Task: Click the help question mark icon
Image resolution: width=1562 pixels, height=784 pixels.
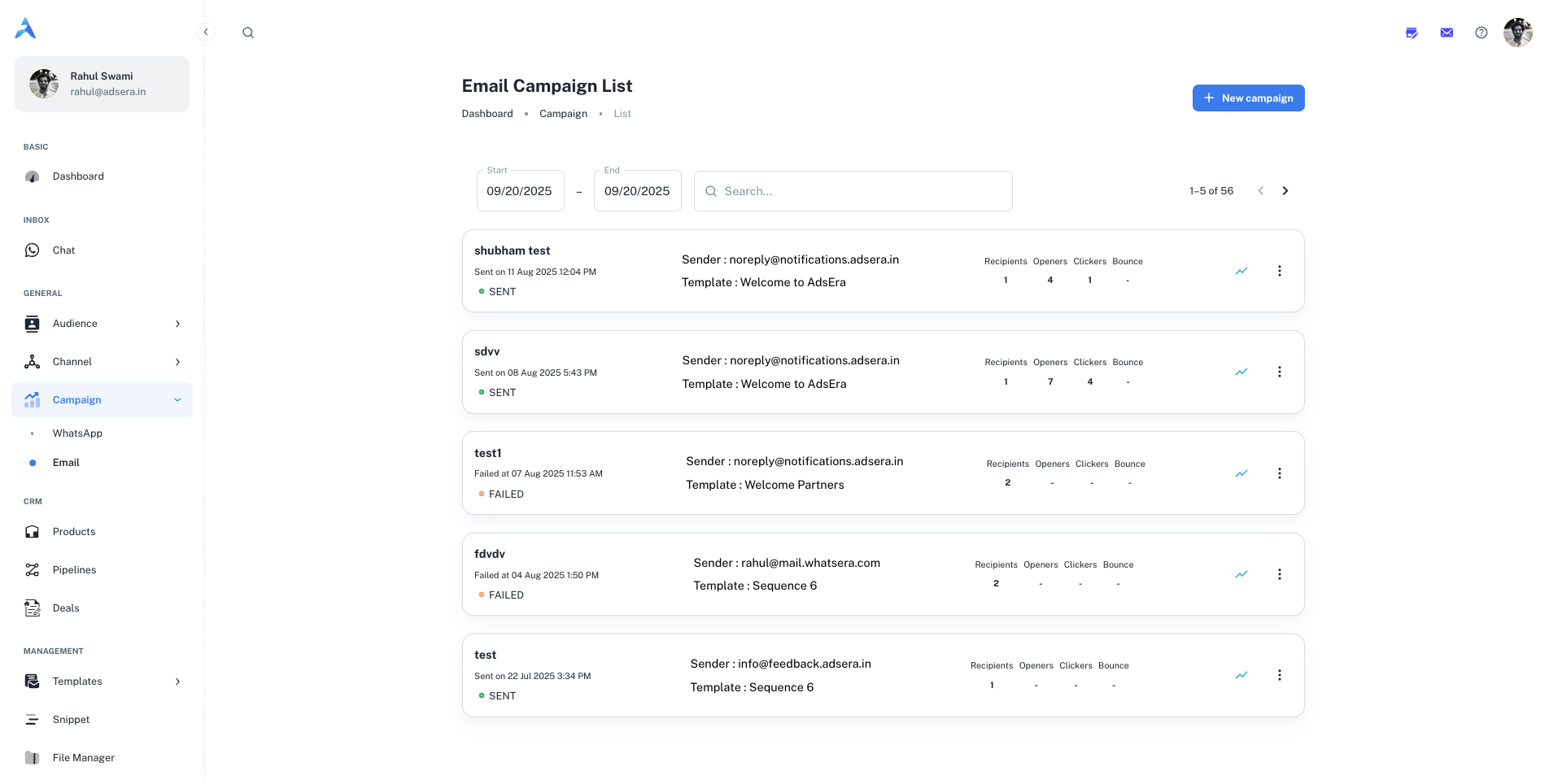Action: tap(1481, 33)
